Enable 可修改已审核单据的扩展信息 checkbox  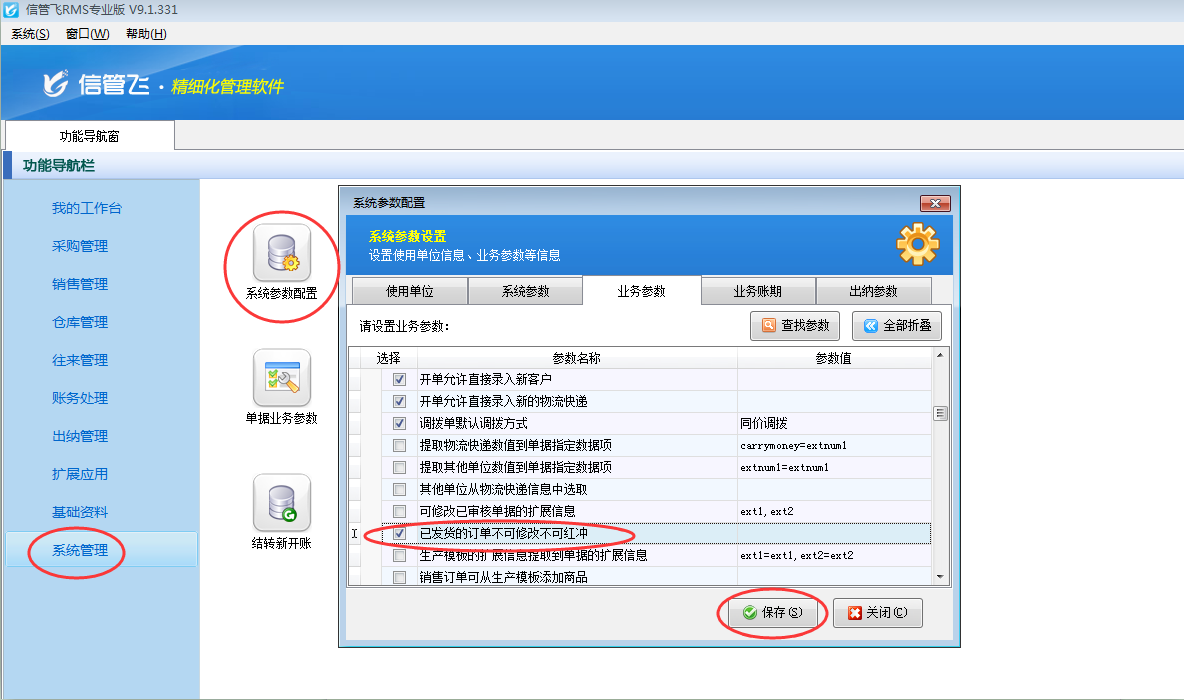(400, 512)
